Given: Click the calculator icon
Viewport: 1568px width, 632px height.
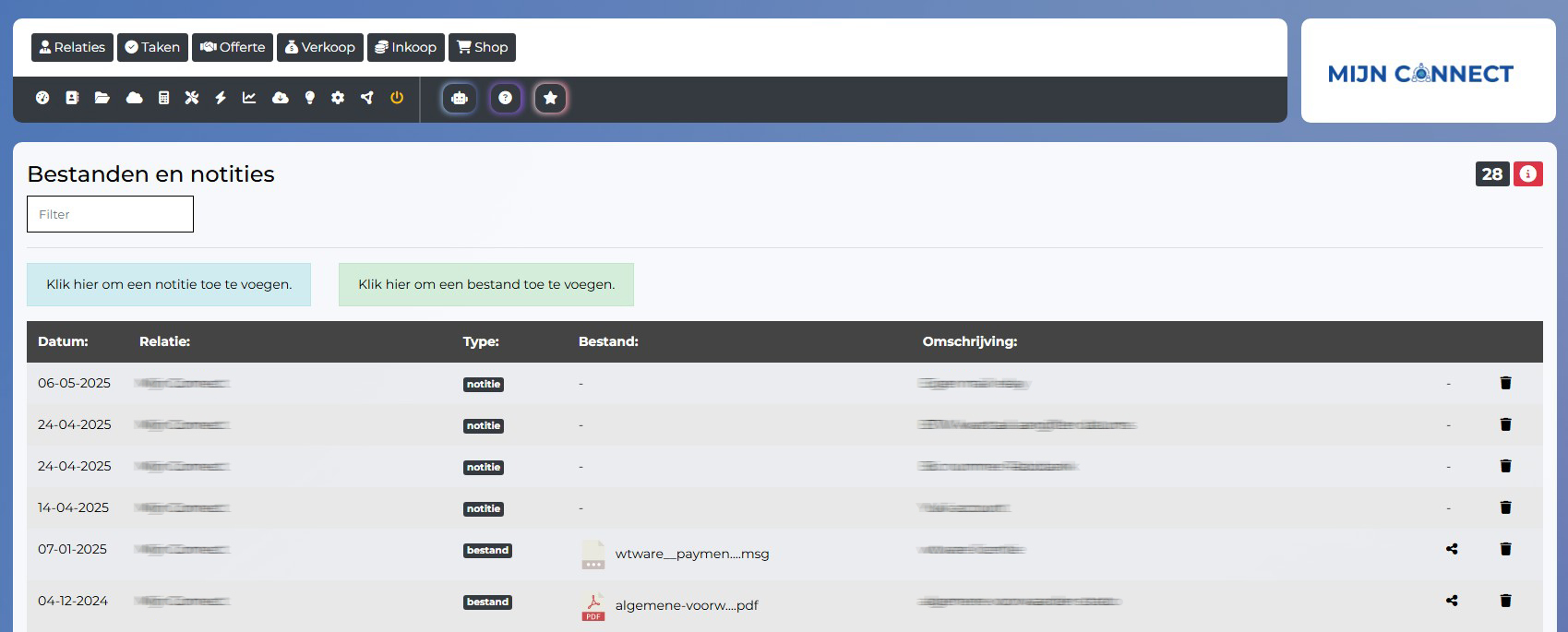Looking at the screenshot, I should click(163, 98).
